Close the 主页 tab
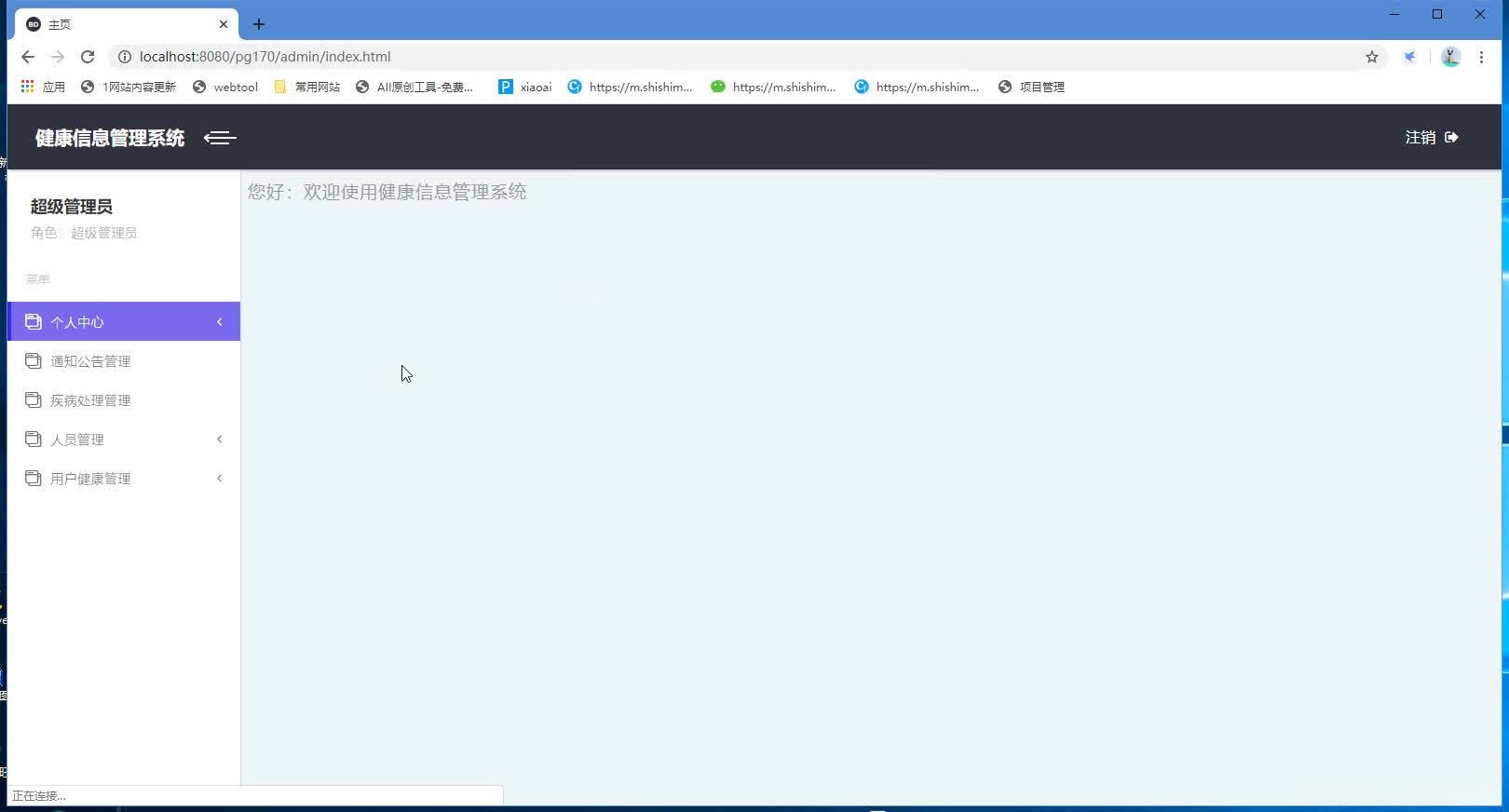Screen dimensions: 1509x812 pos(224,24)
